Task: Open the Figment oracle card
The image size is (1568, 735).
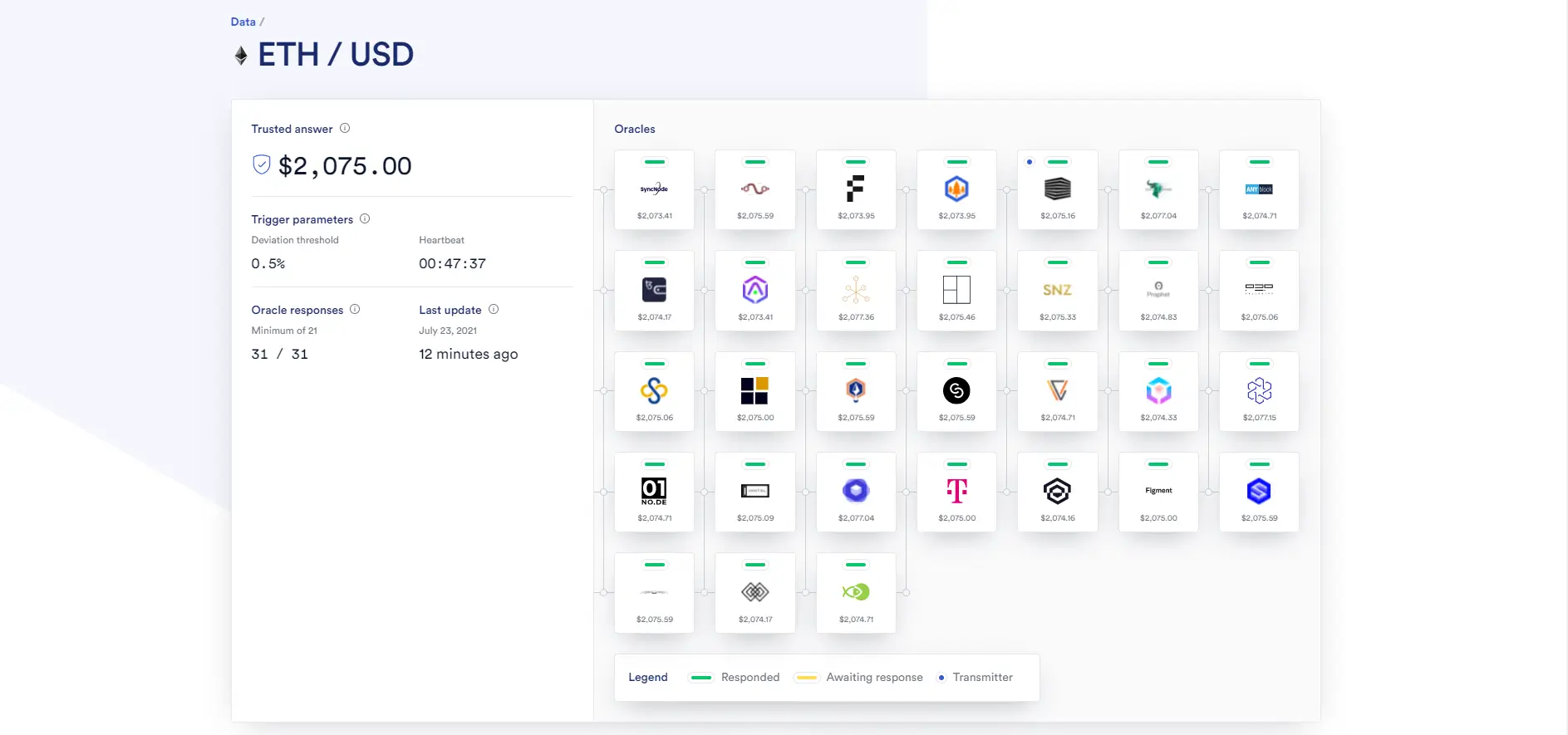Action: click(1158, 492)
